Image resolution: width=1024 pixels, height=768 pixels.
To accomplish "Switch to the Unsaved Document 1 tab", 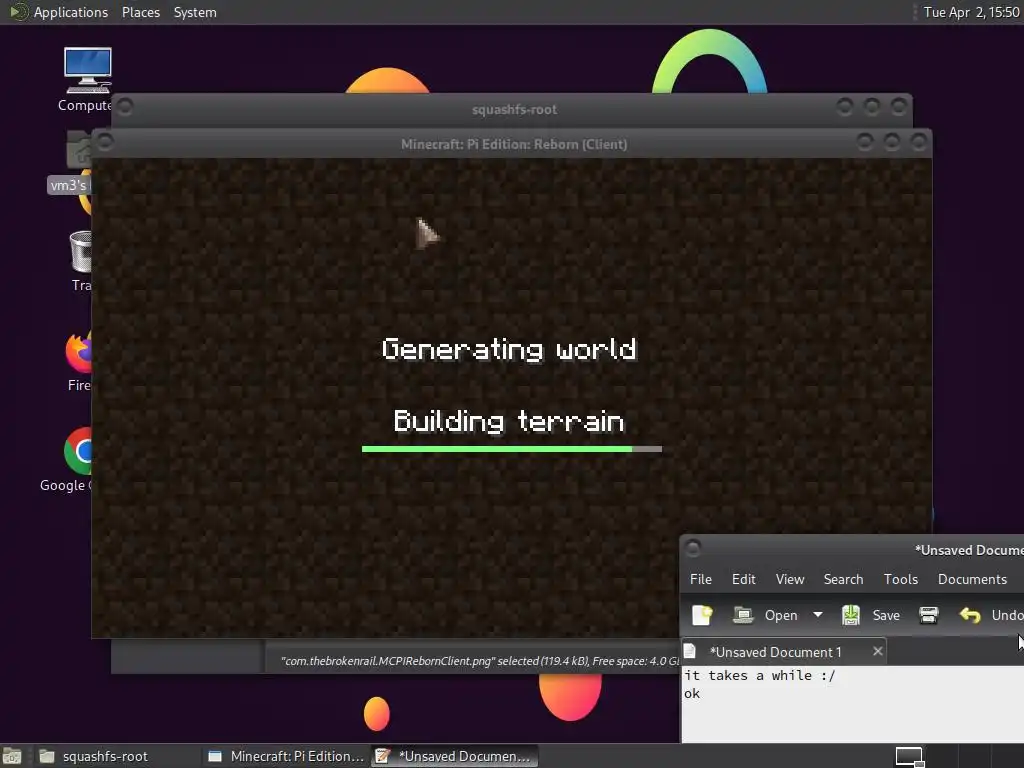I will tap(775, 652).
